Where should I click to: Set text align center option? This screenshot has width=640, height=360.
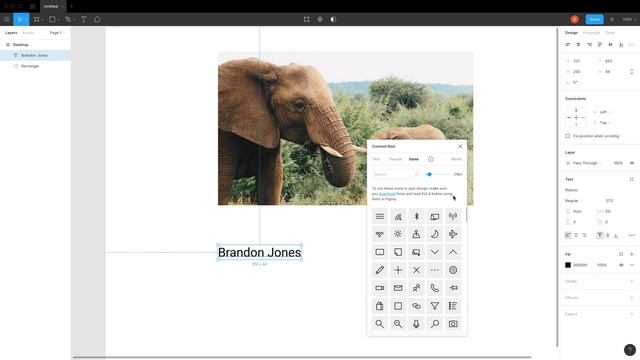point(576,235)
